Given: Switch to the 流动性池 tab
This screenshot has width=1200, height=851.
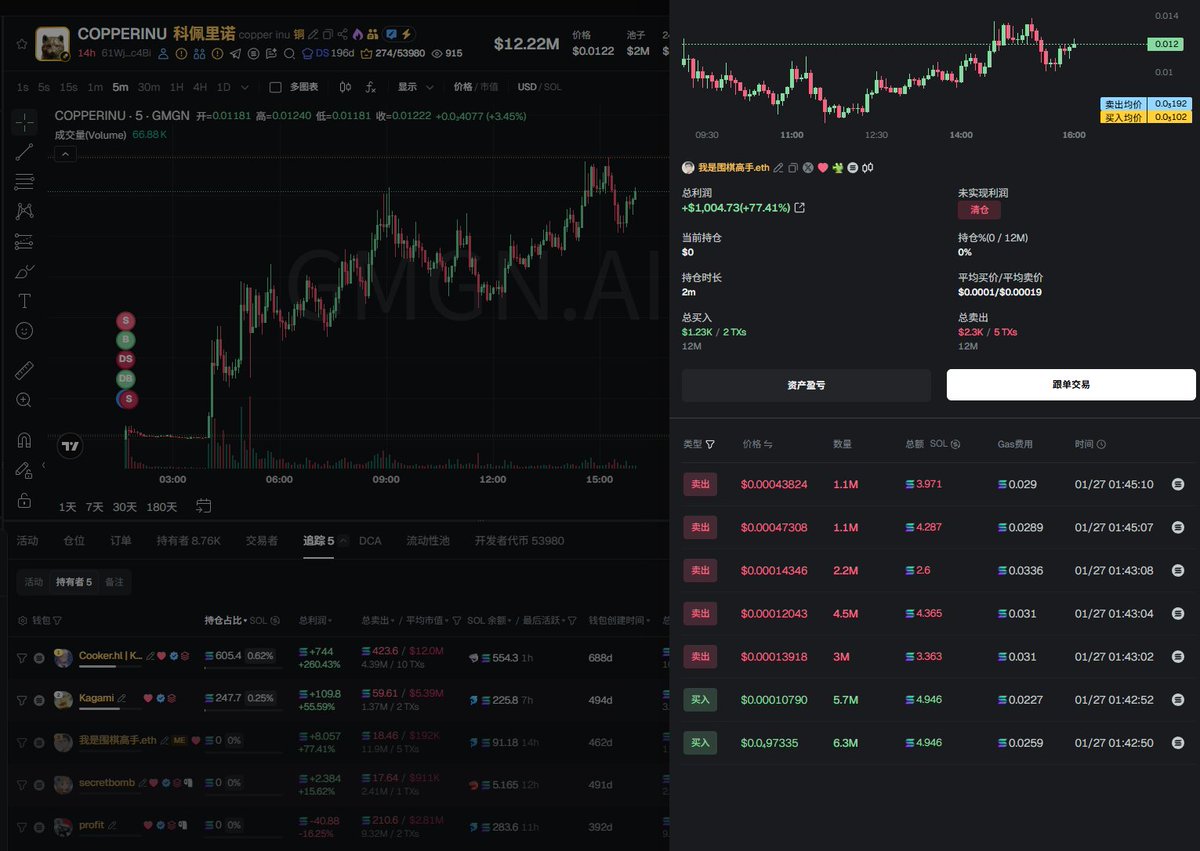Looking at the screenshot, I should (427, 541).
